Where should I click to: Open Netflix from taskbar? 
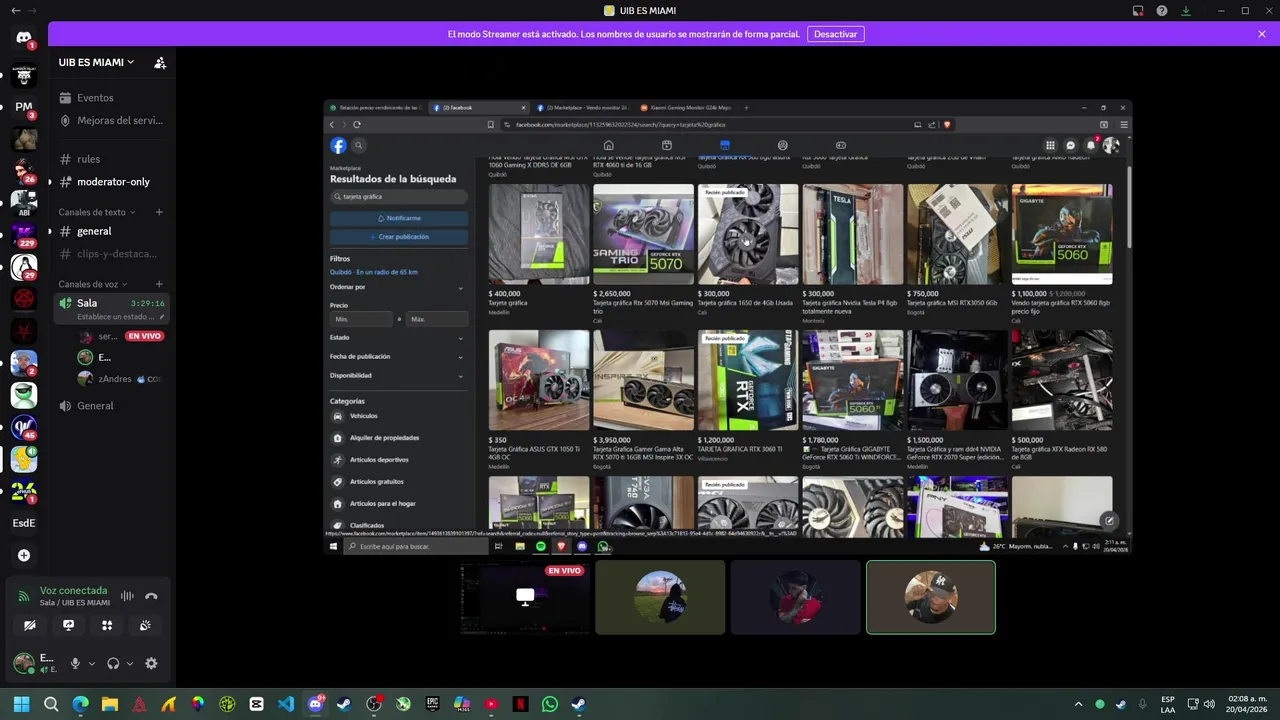tap(520, 704)
